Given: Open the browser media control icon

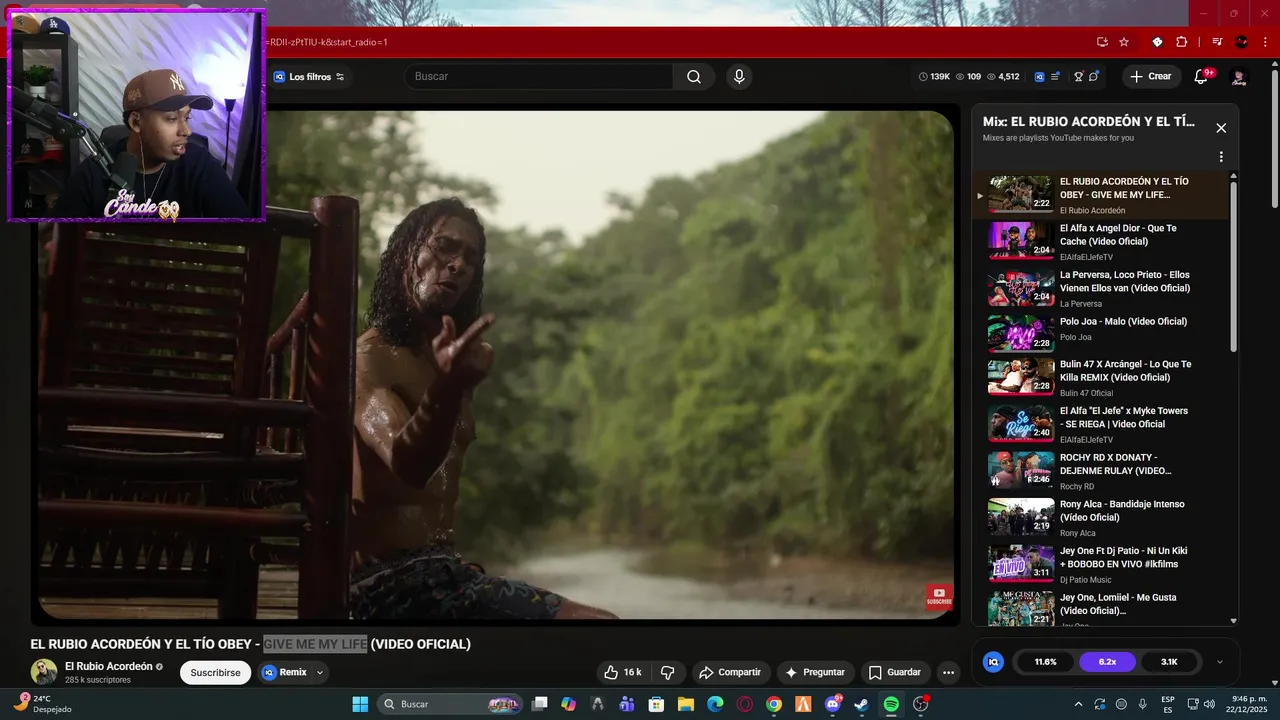Looking at the screenshot, I should [1217, 42].
